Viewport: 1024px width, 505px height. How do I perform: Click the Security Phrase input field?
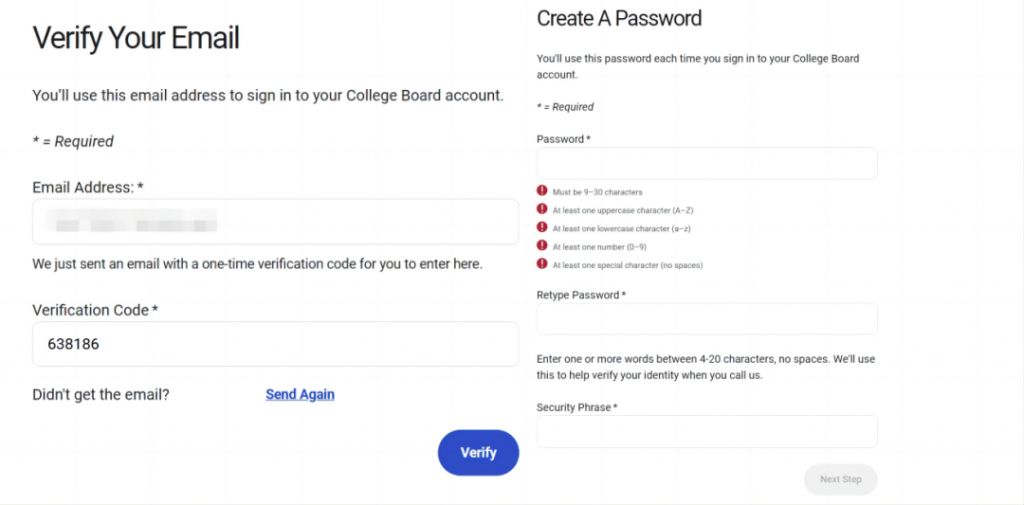tap(707, 431)
